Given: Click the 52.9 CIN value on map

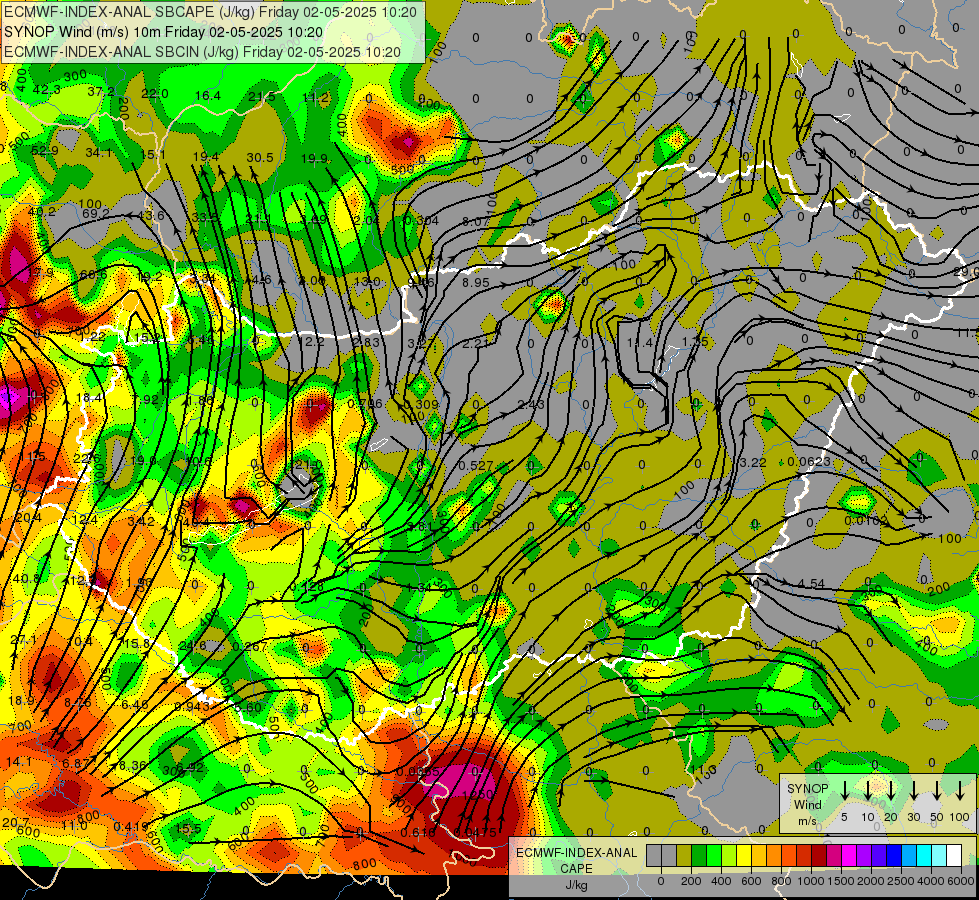Looking at the screenshot, I should (x=44, y=151).
